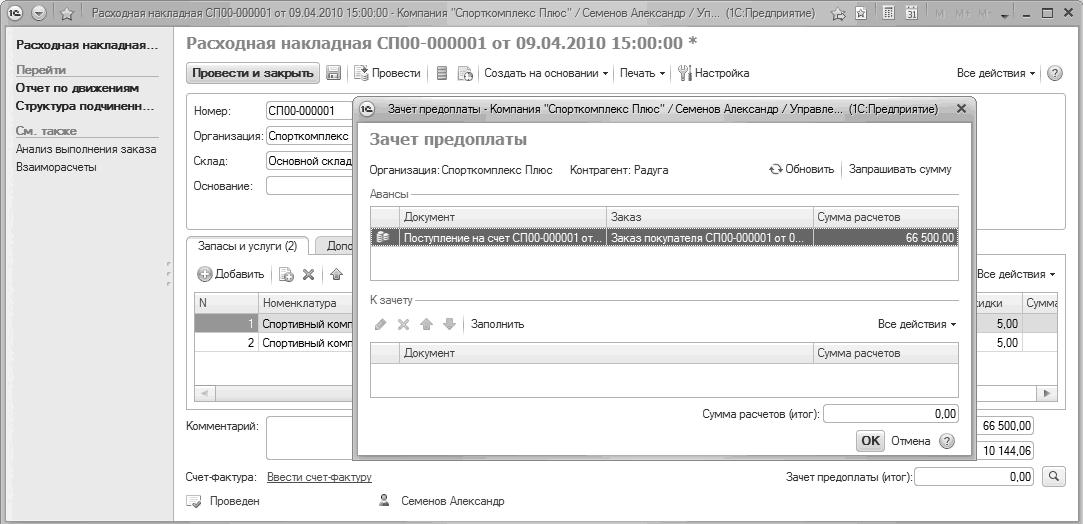This screenshot has height=524, width=1083.
Task: Click Обновить in the prepayment dialog
Action: tap(802, 169)
